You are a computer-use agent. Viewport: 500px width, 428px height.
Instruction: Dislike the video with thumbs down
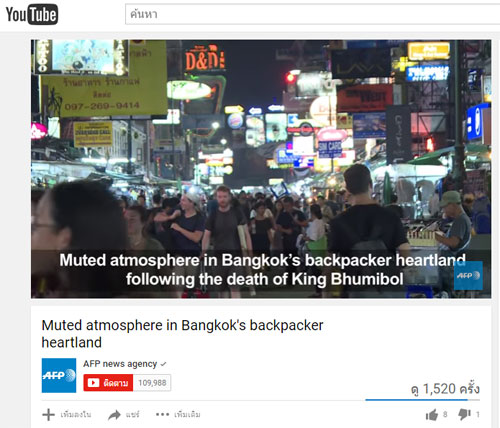(x=464, y=415)
